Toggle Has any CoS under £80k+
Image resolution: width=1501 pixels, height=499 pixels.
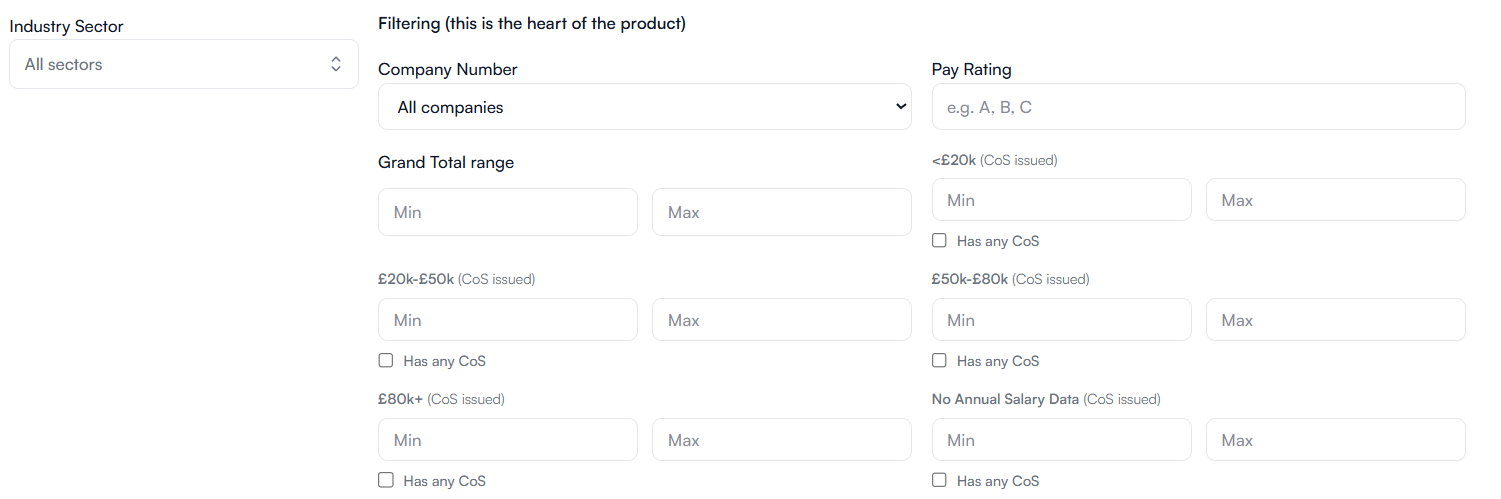[386, 481]
